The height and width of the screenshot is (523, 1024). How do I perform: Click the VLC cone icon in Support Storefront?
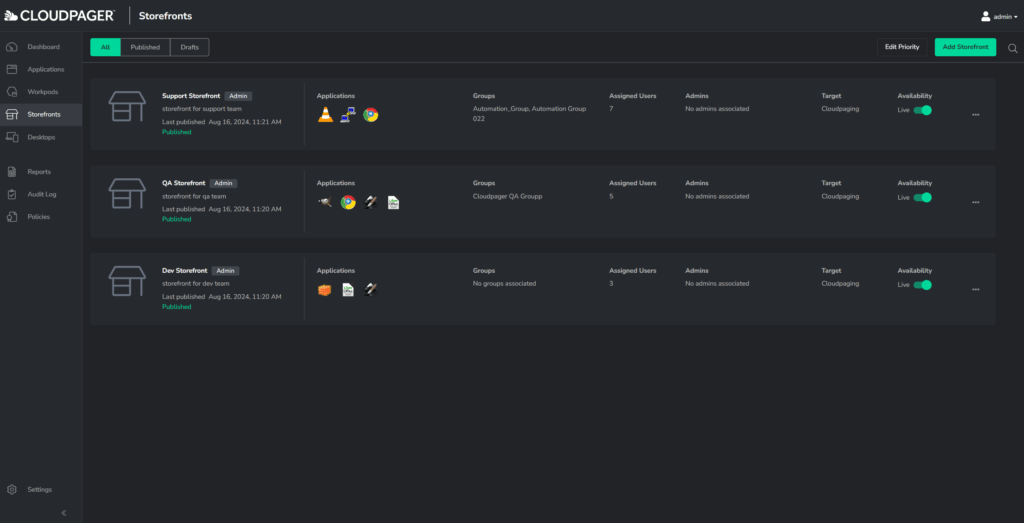pos(325,115)
